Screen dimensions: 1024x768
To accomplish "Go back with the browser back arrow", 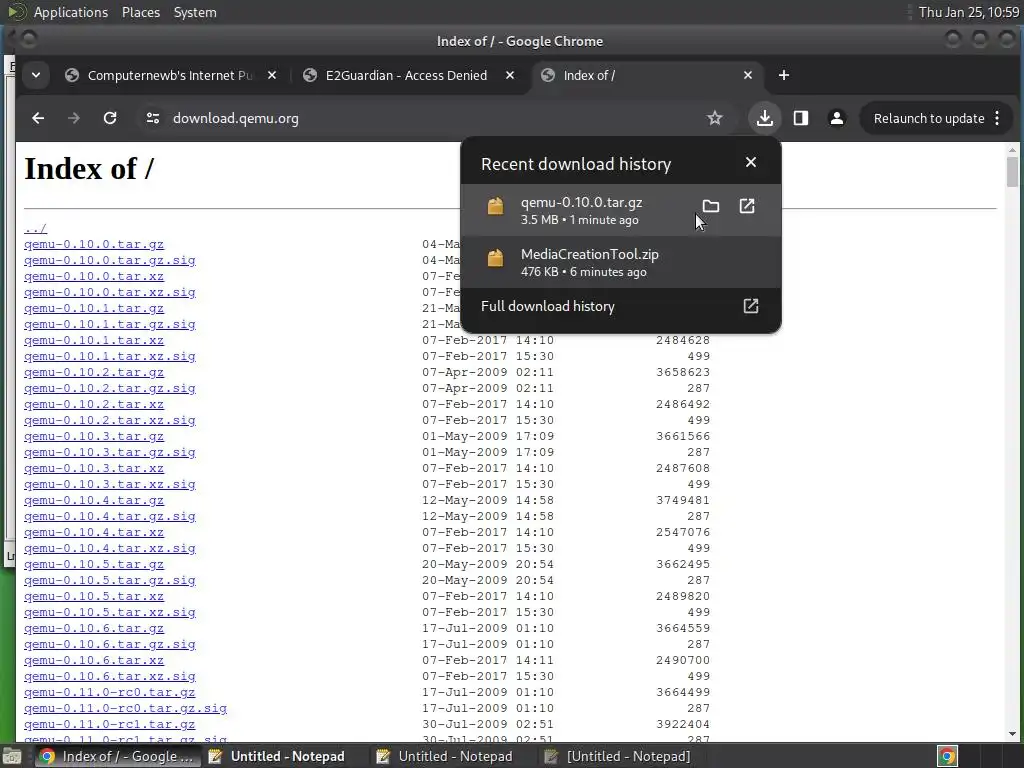I will click(x=38, y=118).
